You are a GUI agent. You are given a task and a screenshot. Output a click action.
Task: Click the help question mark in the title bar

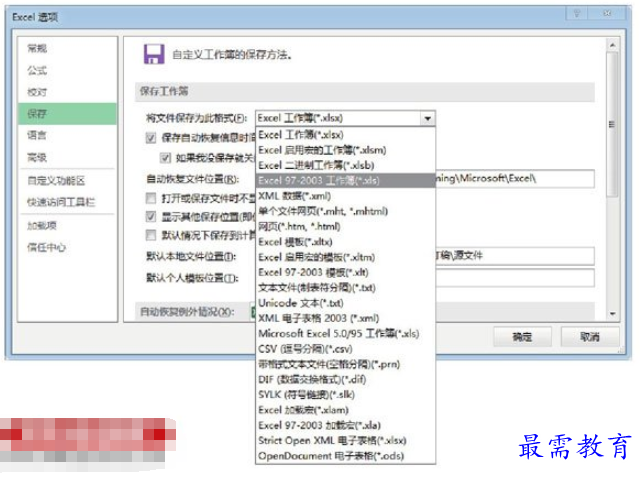pos(577,13)
